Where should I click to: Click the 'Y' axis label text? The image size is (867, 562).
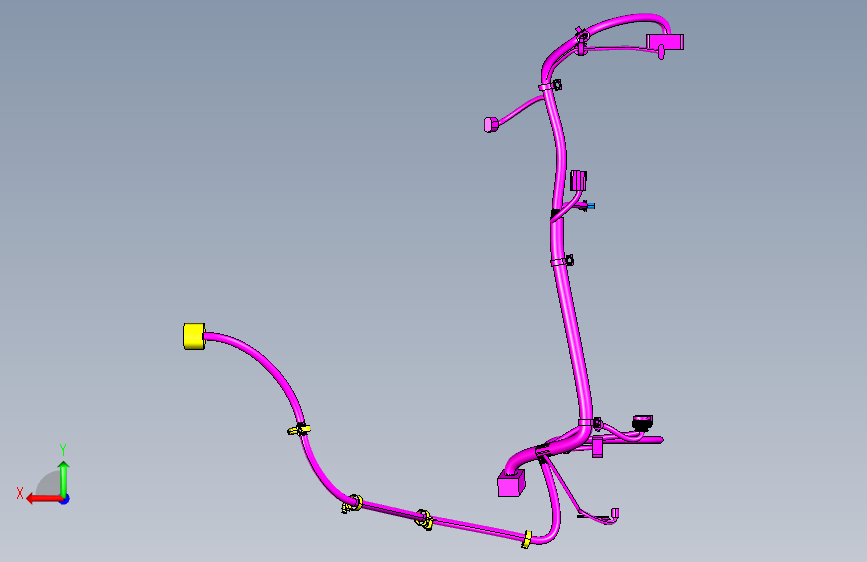tap(63, 450)
